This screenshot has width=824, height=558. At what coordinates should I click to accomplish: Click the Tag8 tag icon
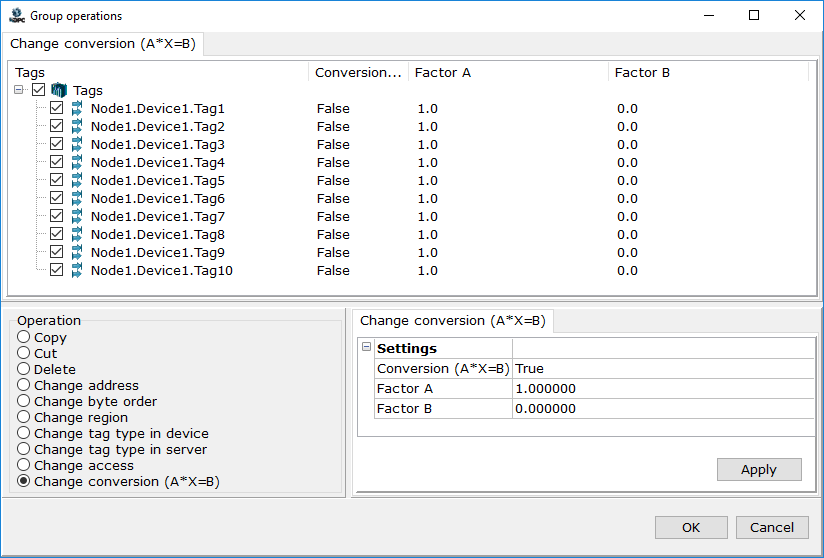[77, 234]
